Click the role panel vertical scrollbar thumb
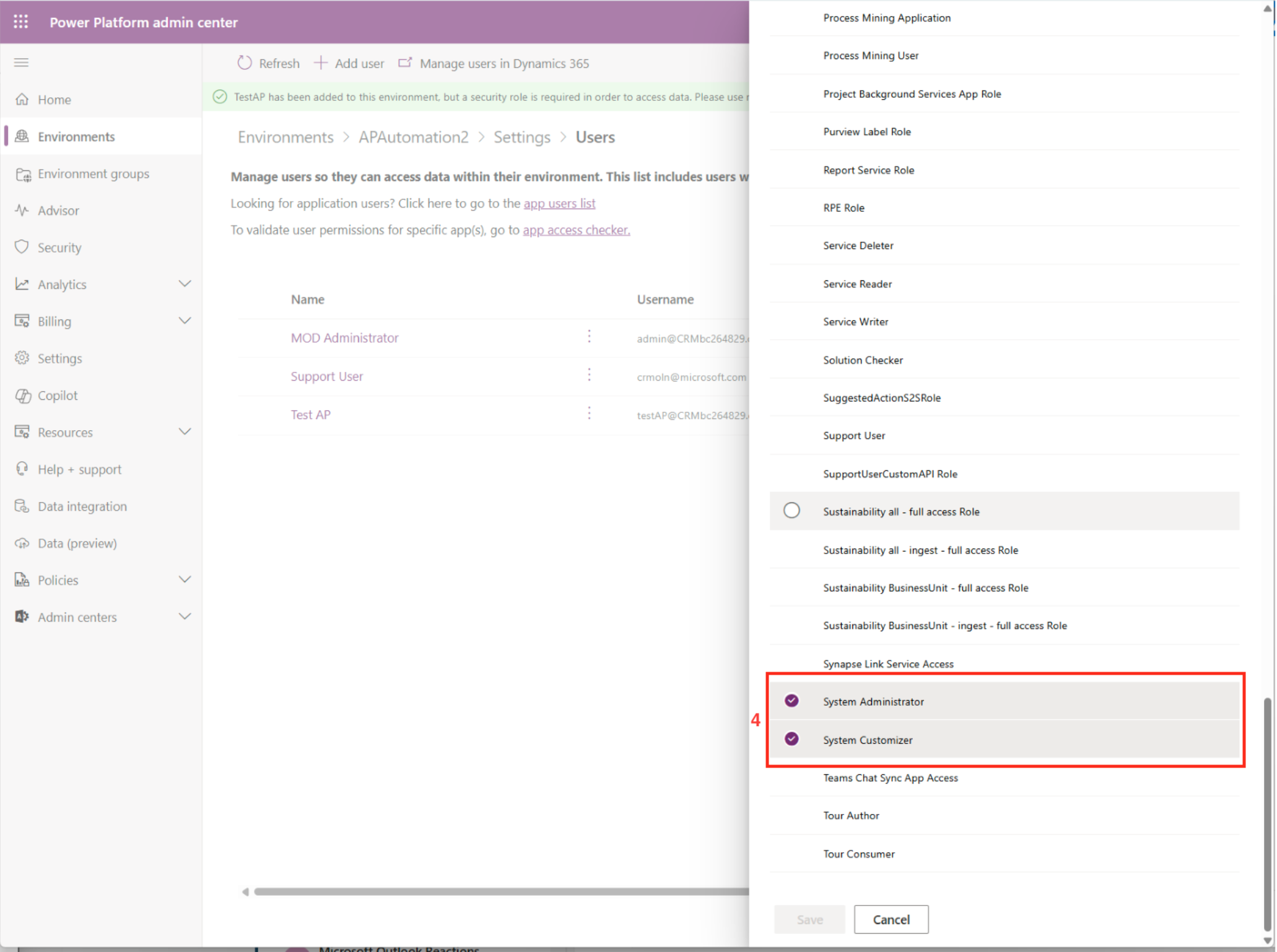This screenshot has width=1277, height=952. point(1268,813)
